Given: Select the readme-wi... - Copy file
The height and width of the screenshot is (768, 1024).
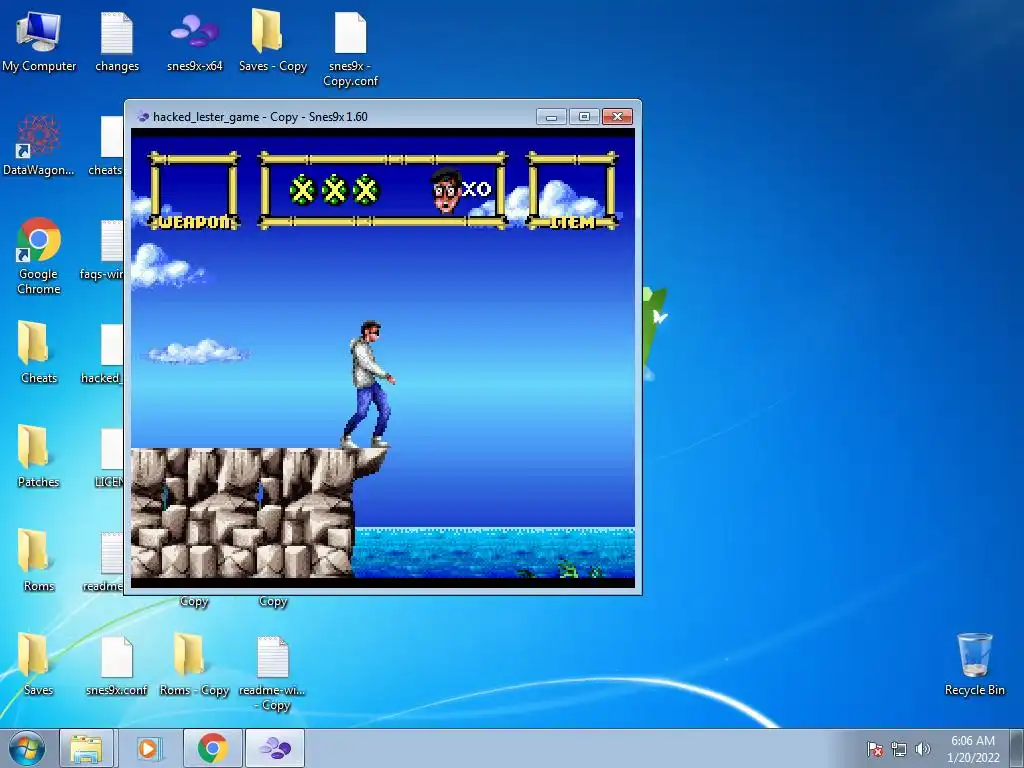Looking at the screenshot, I should 272,673.
